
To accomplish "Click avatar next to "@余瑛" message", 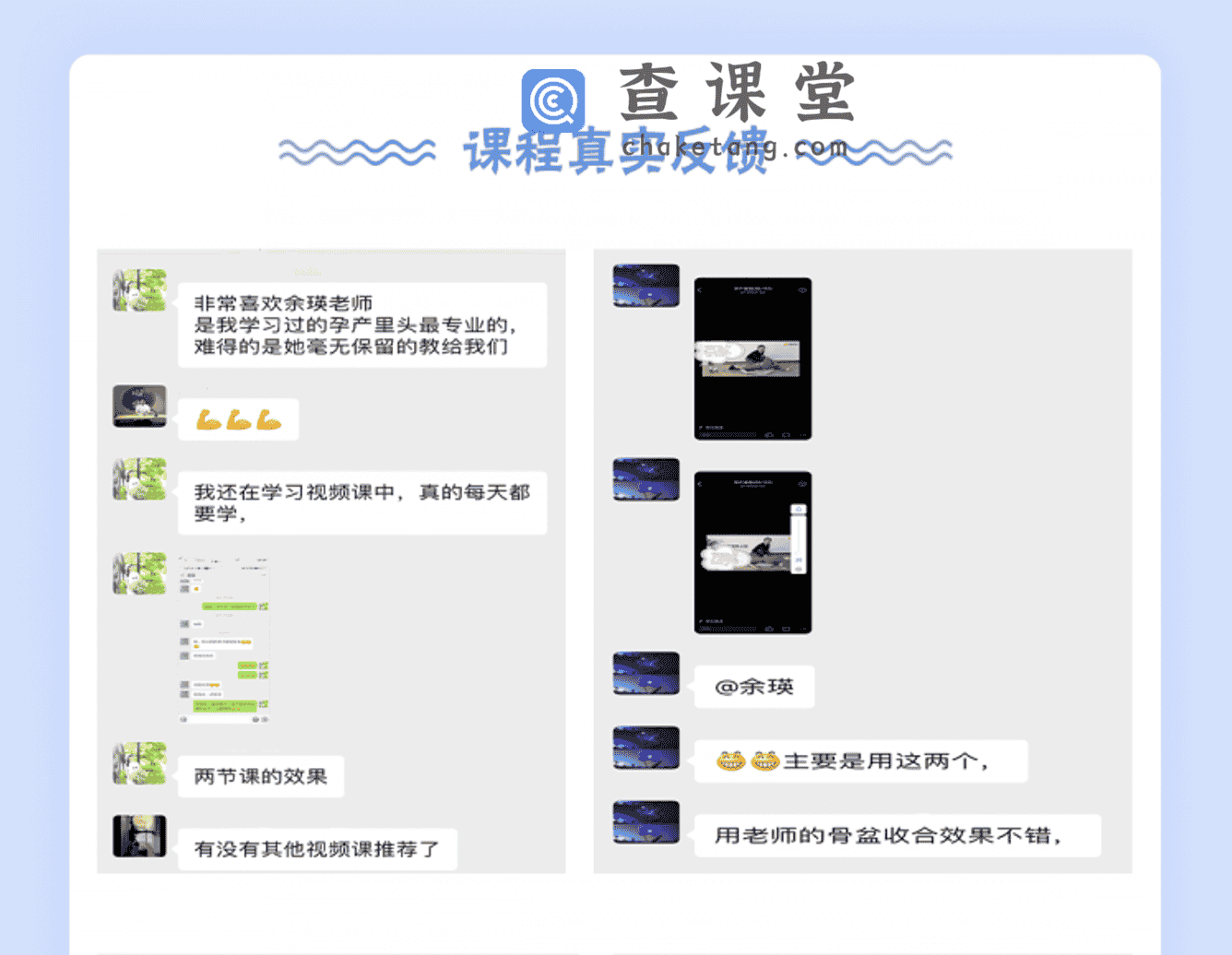I will [x=646, y=674].
